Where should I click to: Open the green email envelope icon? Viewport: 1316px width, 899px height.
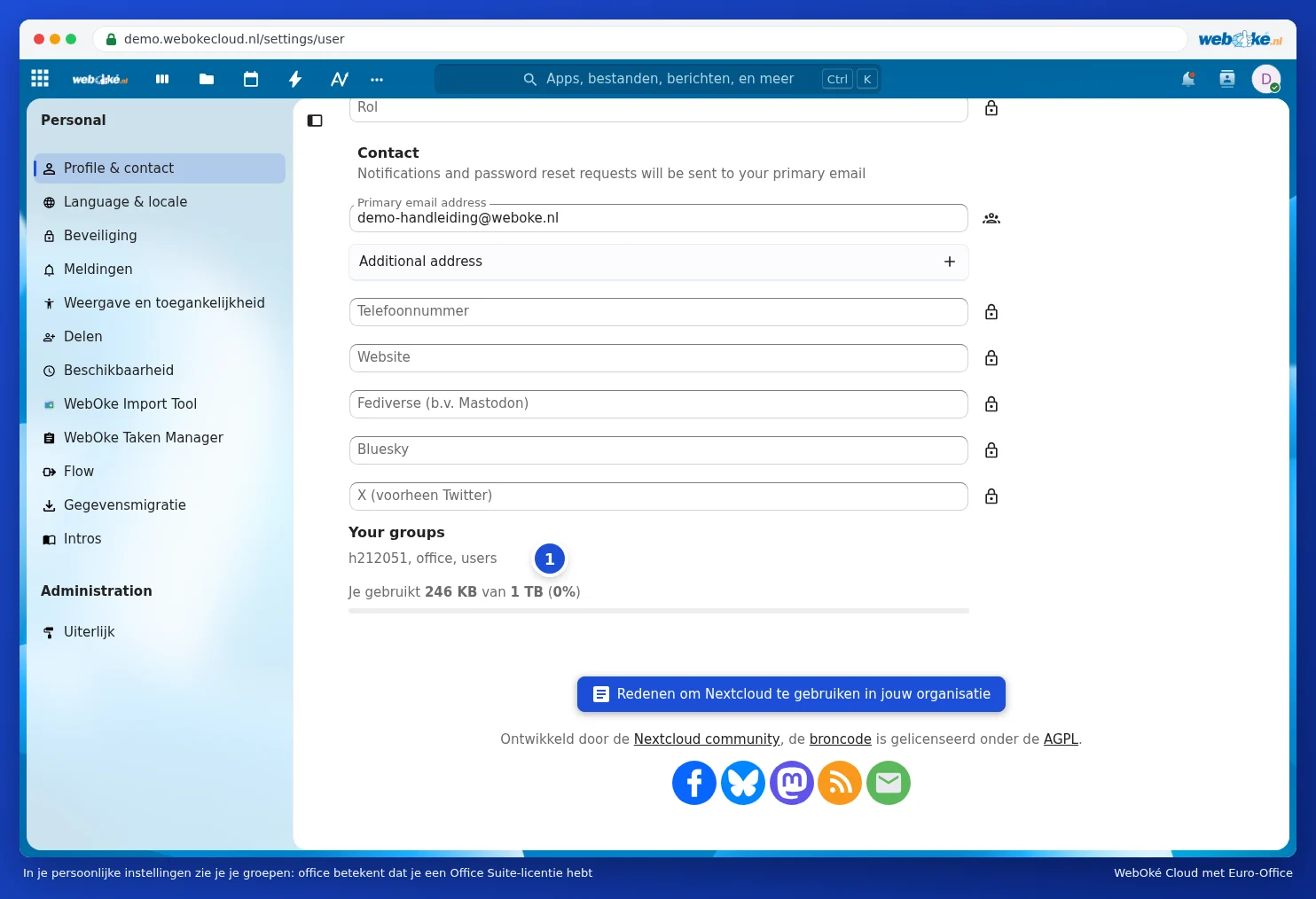[889, 783]
